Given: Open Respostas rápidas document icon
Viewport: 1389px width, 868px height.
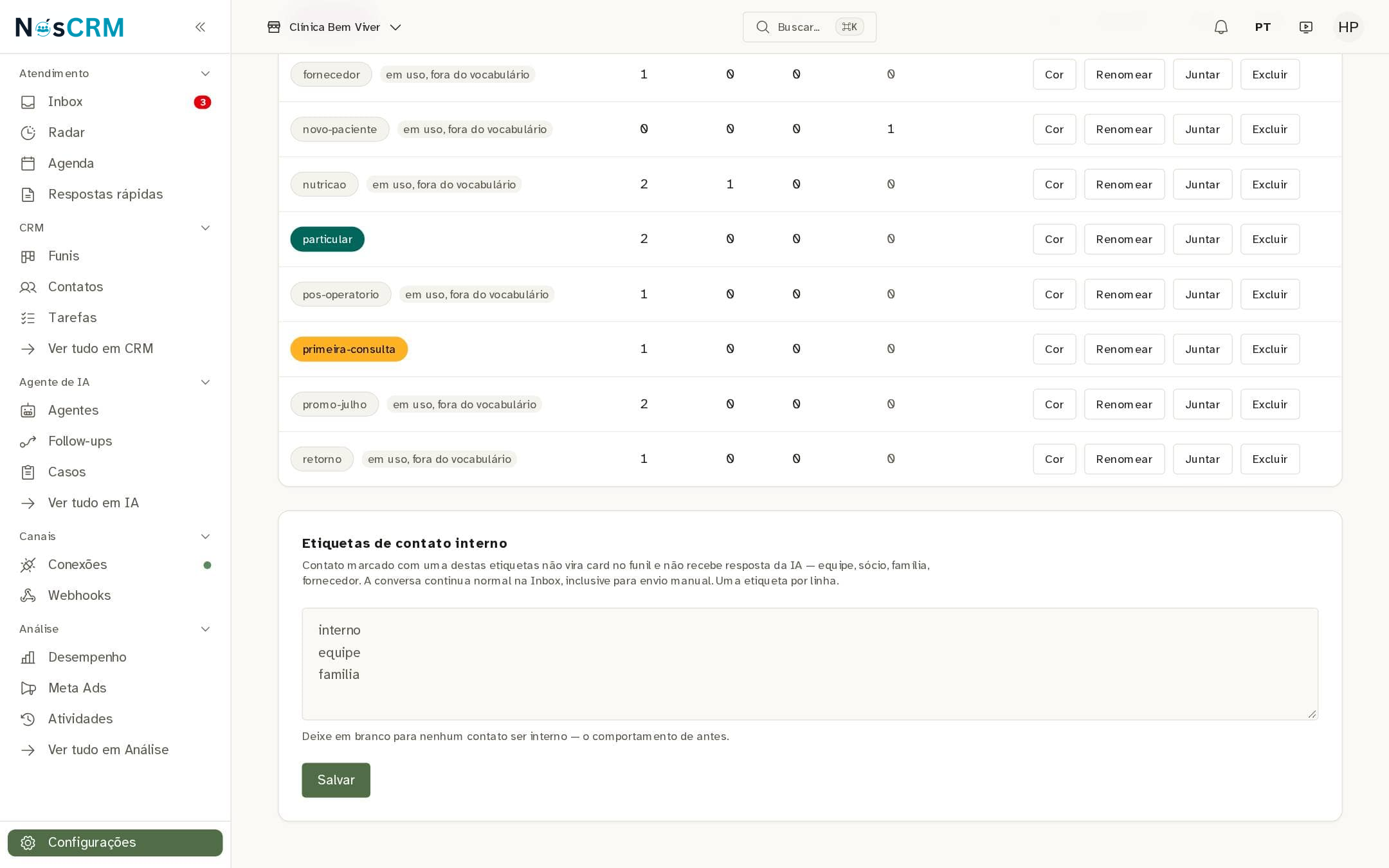Looking at the screenshot, I should pyautogui.click(x=28, y=194).
